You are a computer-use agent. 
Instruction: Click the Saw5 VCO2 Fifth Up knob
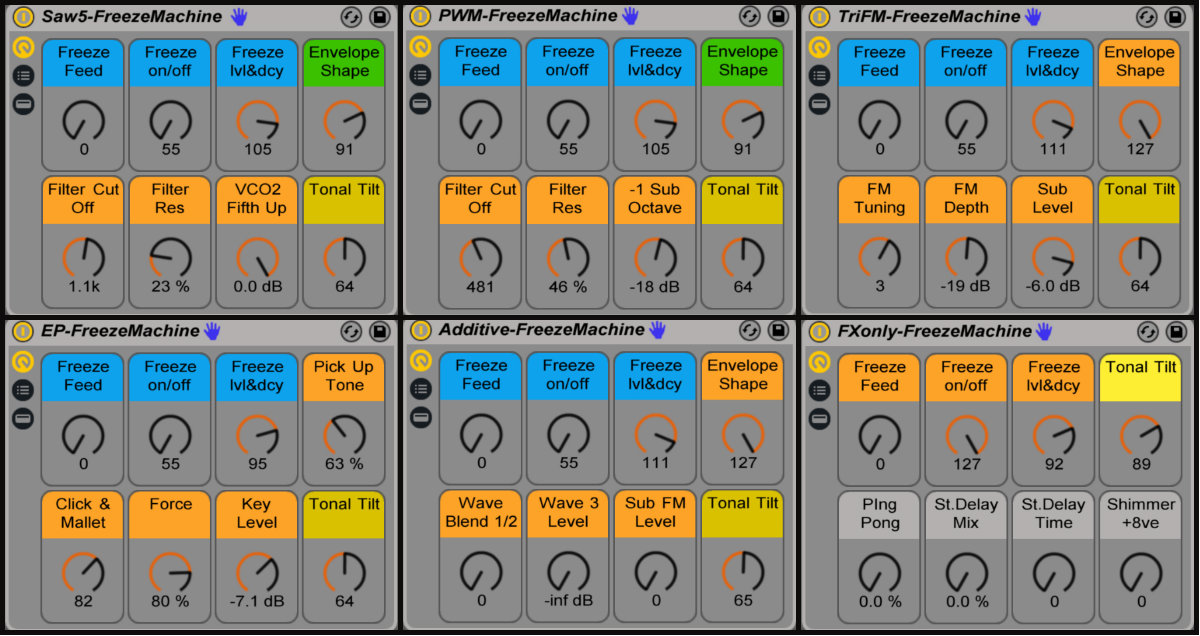pyautogui.click(x=257, y=257)
